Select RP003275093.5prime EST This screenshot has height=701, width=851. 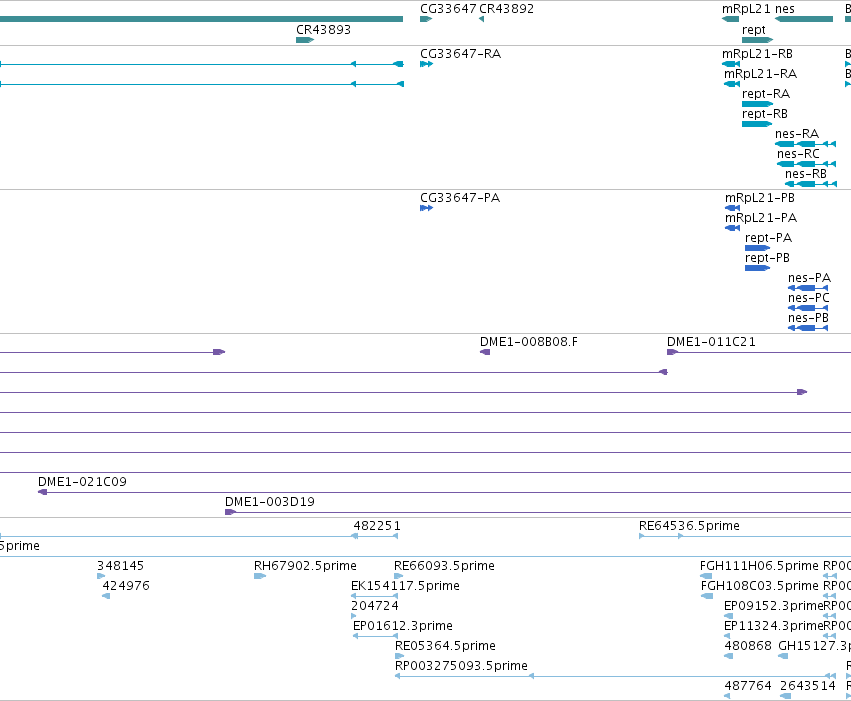click(x=461, y=666)
